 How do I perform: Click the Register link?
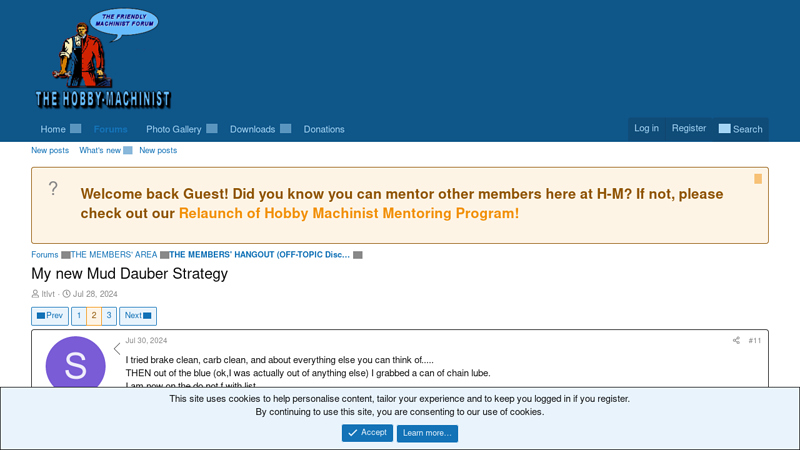(x=689, y=128)
